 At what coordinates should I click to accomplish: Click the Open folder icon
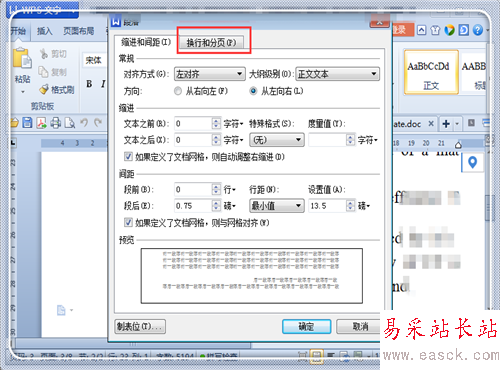[x=14, y=123]
